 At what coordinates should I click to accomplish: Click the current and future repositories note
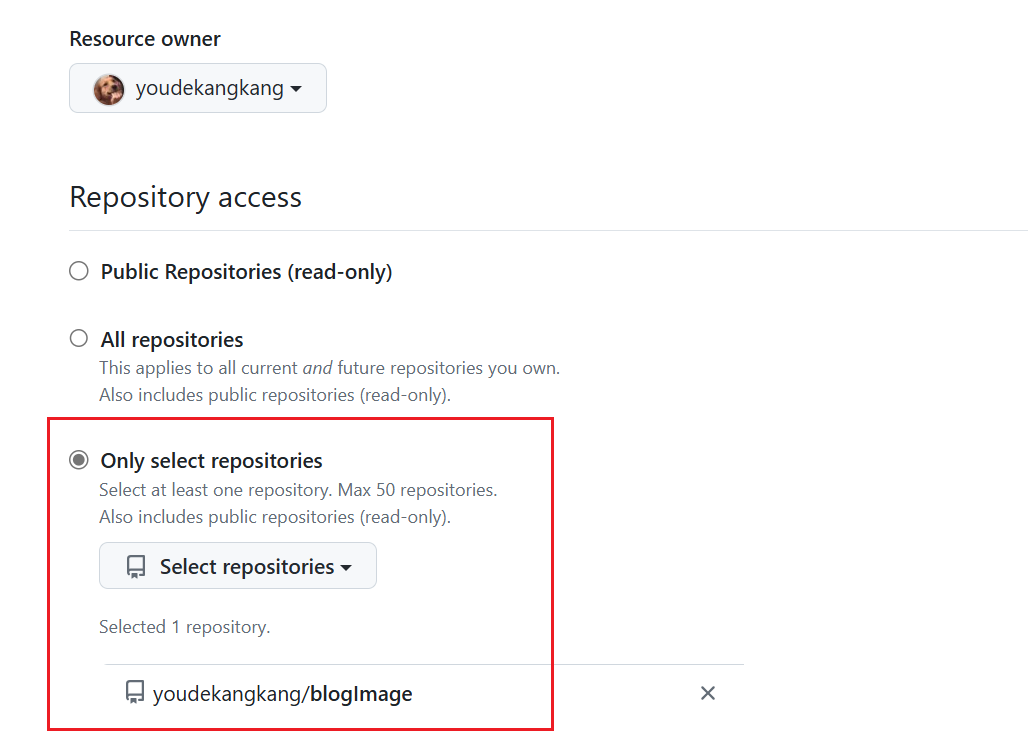click(329, 368)
